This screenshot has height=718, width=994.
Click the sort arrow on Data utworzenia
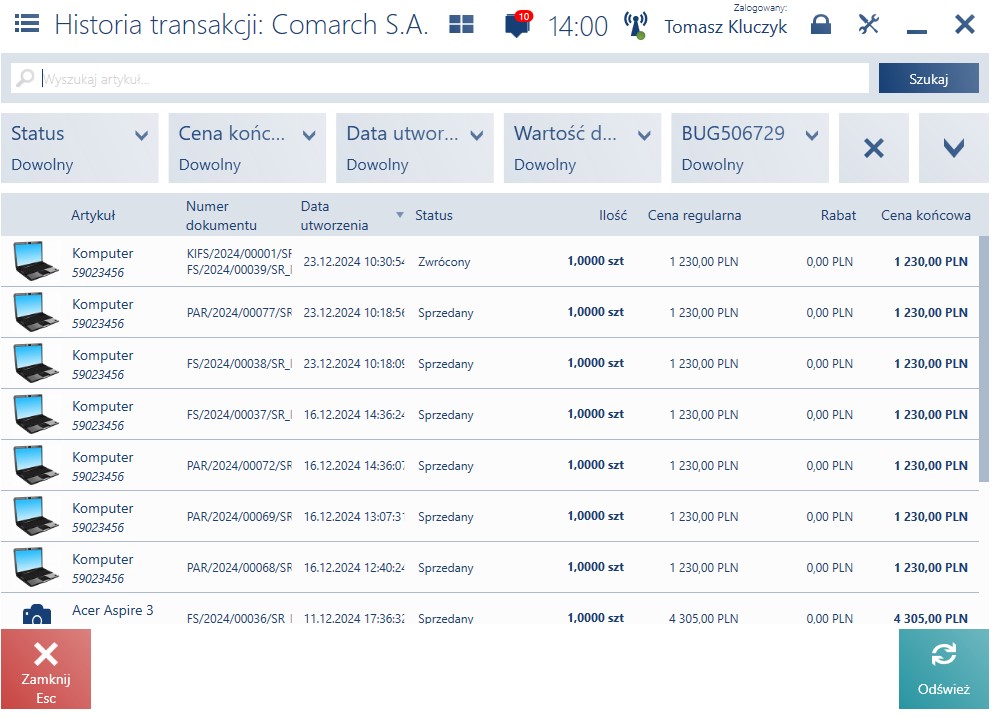(399, 215)
